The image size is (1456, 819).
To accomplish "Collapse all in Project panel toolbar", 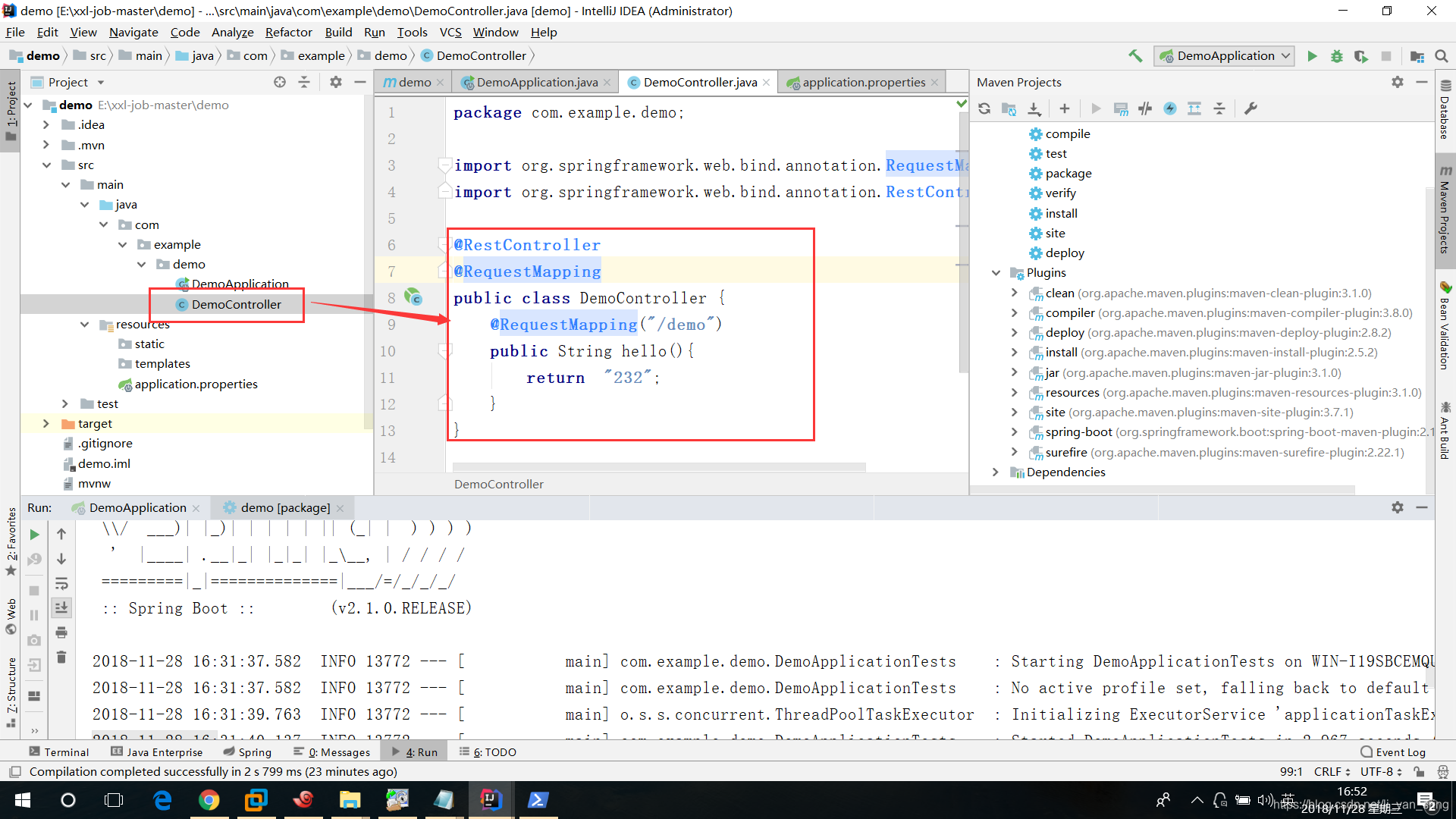I will coord(304,82).
